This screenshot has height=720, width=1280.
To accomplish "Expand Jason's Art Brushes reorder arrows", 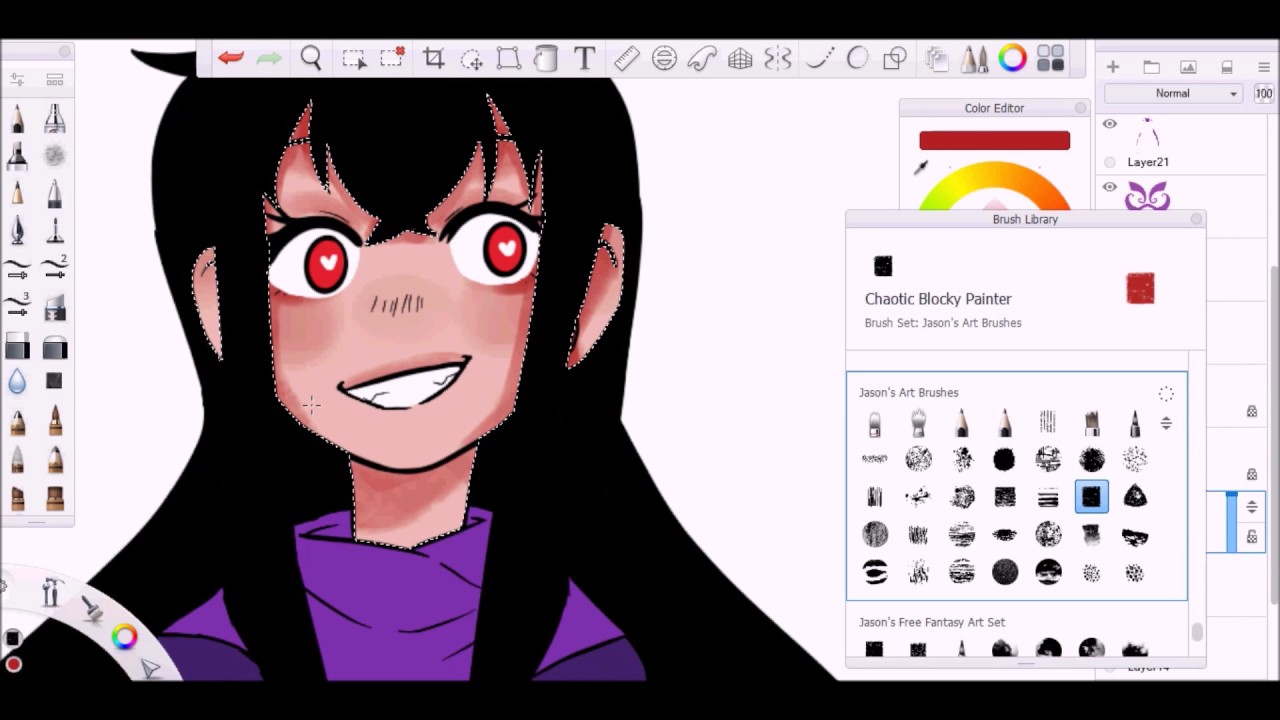I will point(1166,424).
